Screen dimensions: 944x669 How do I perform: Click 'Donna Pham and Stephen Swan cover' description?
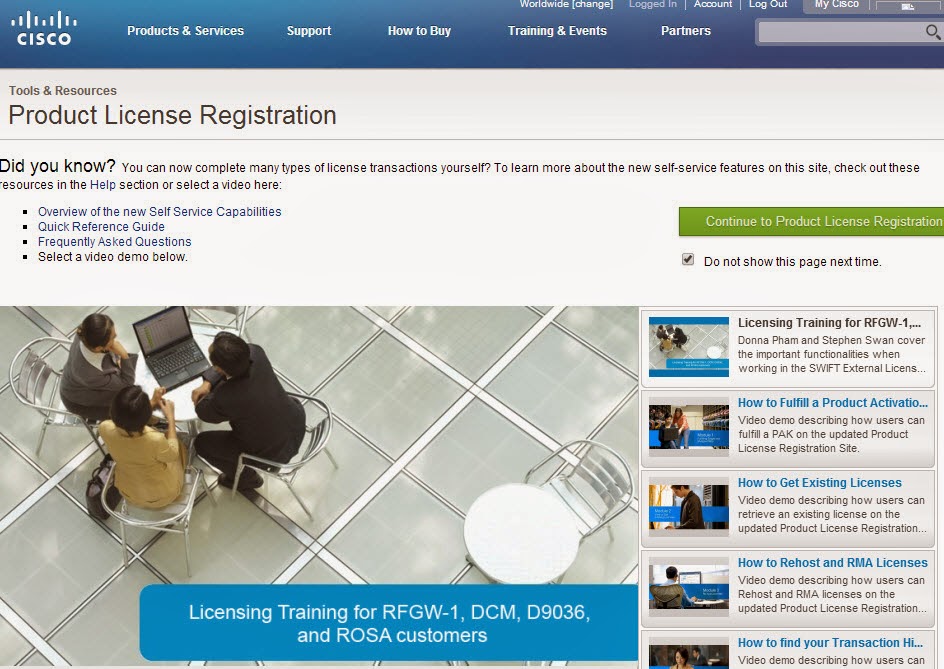(831, 340)
